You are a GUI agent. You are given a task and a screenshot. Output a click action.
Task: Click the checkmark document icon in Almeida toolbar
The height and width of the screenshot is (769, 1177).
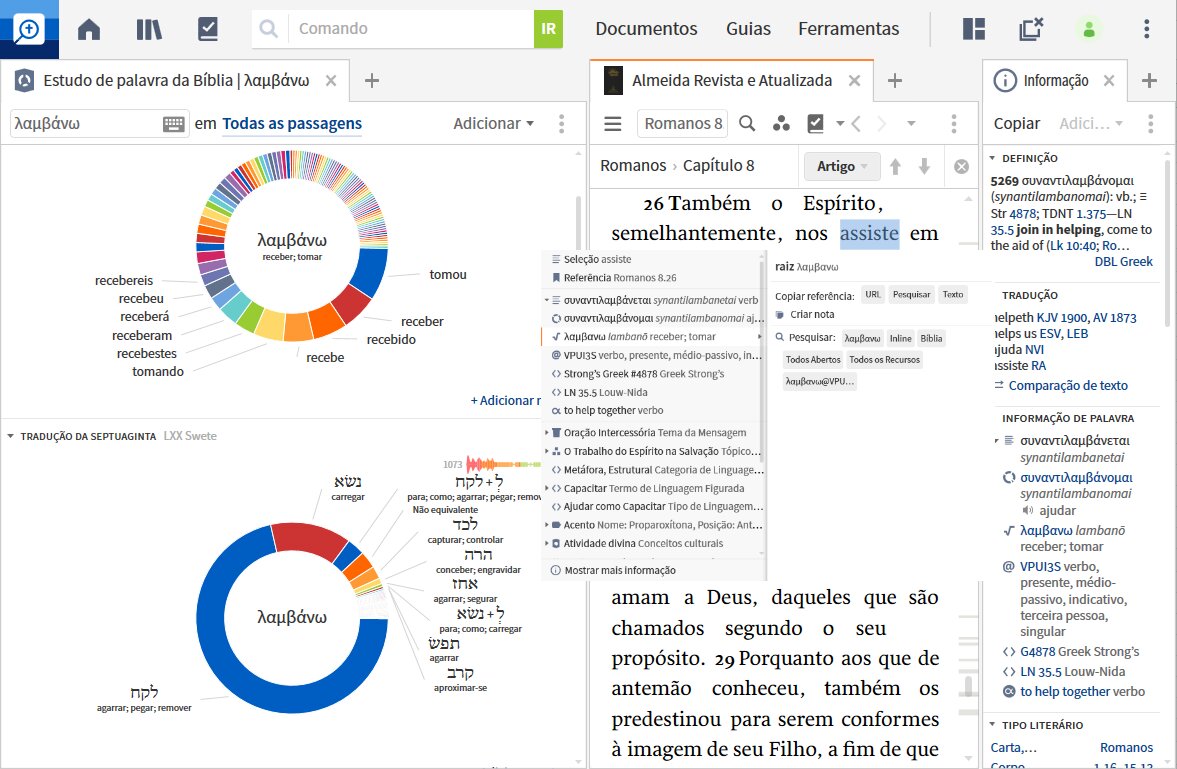815,123
